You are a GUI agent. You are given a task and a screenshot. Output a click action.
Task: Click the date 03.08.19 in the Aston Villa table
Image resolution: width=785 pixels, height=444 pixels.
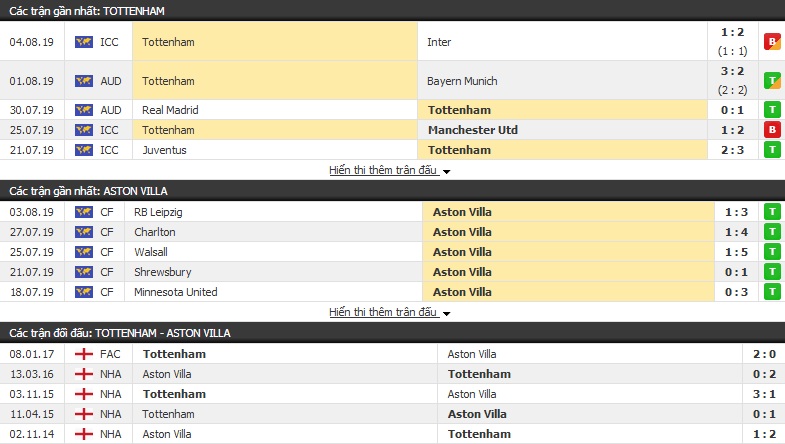point(32,212)
